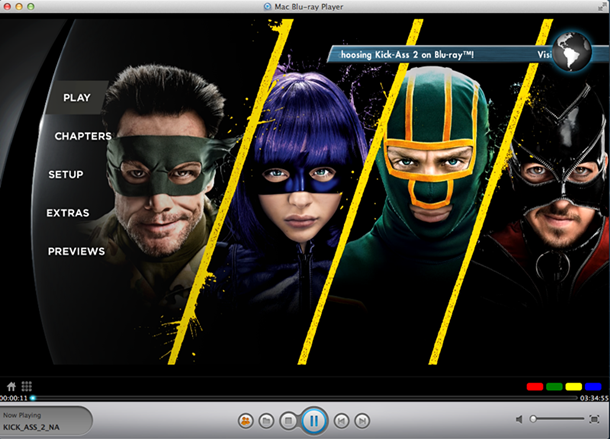Screen dimensions: 610x439
Task: Stop playback with the stop button
Action: (x=288, y=421)
